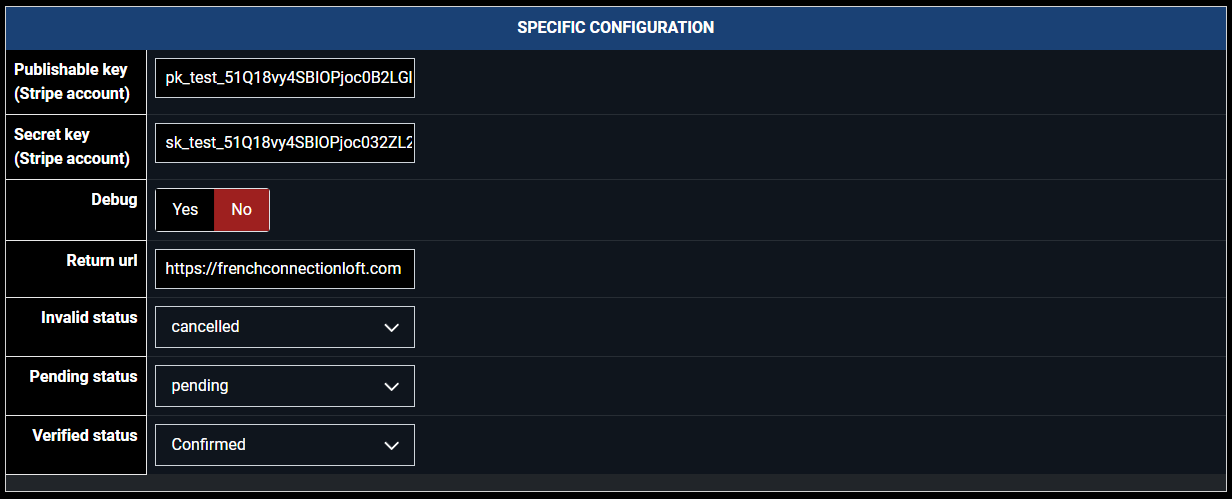Click the chevron arrow beside Confirmed
This screenshot has width=1232, height=499.
(392, 446)
